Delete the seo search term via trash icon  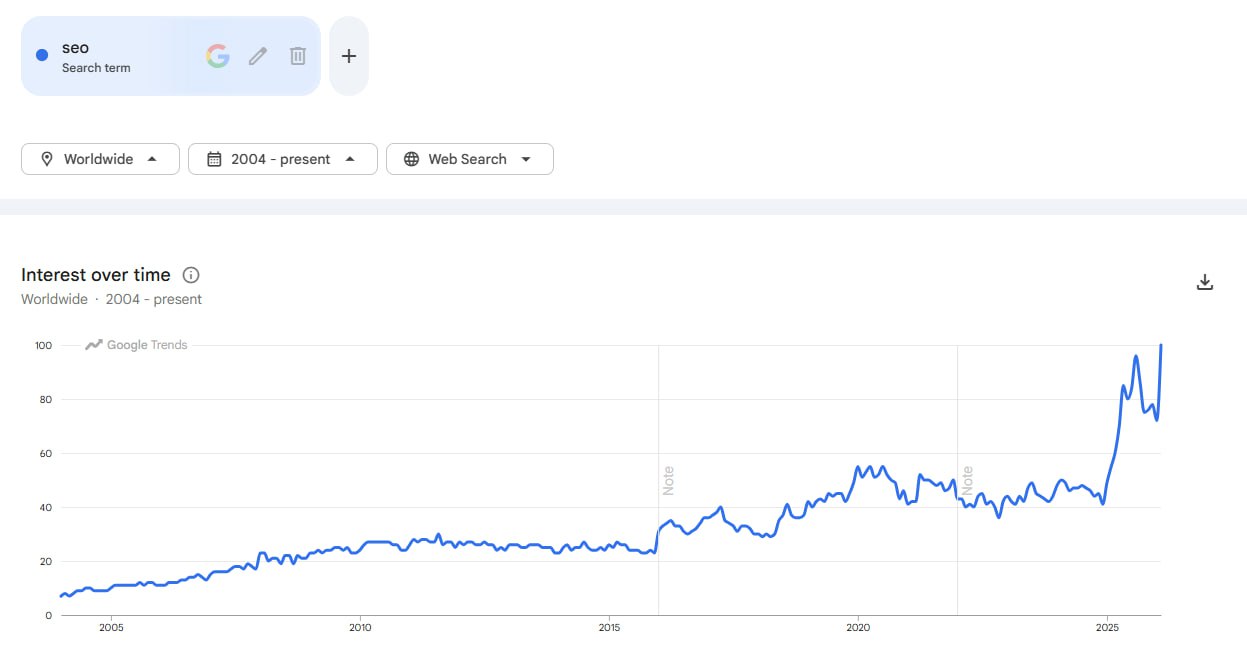[x=297, y=55]
